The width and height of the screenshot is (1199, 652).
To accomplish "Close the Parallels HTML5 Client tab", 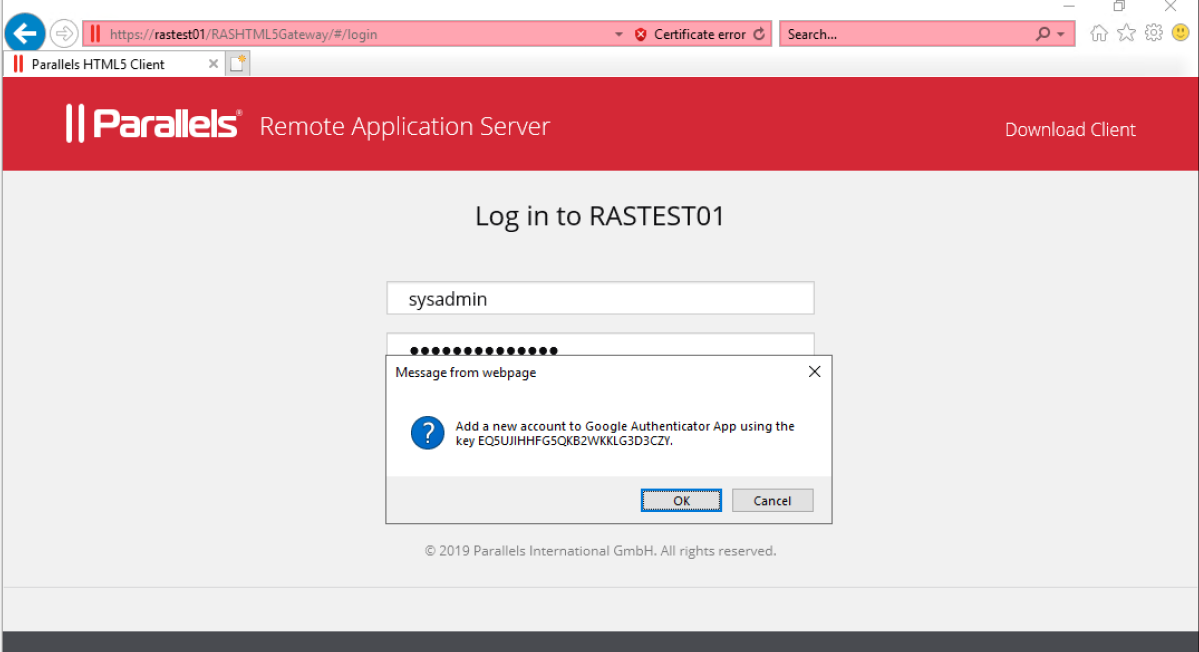I will pos(213,64).
